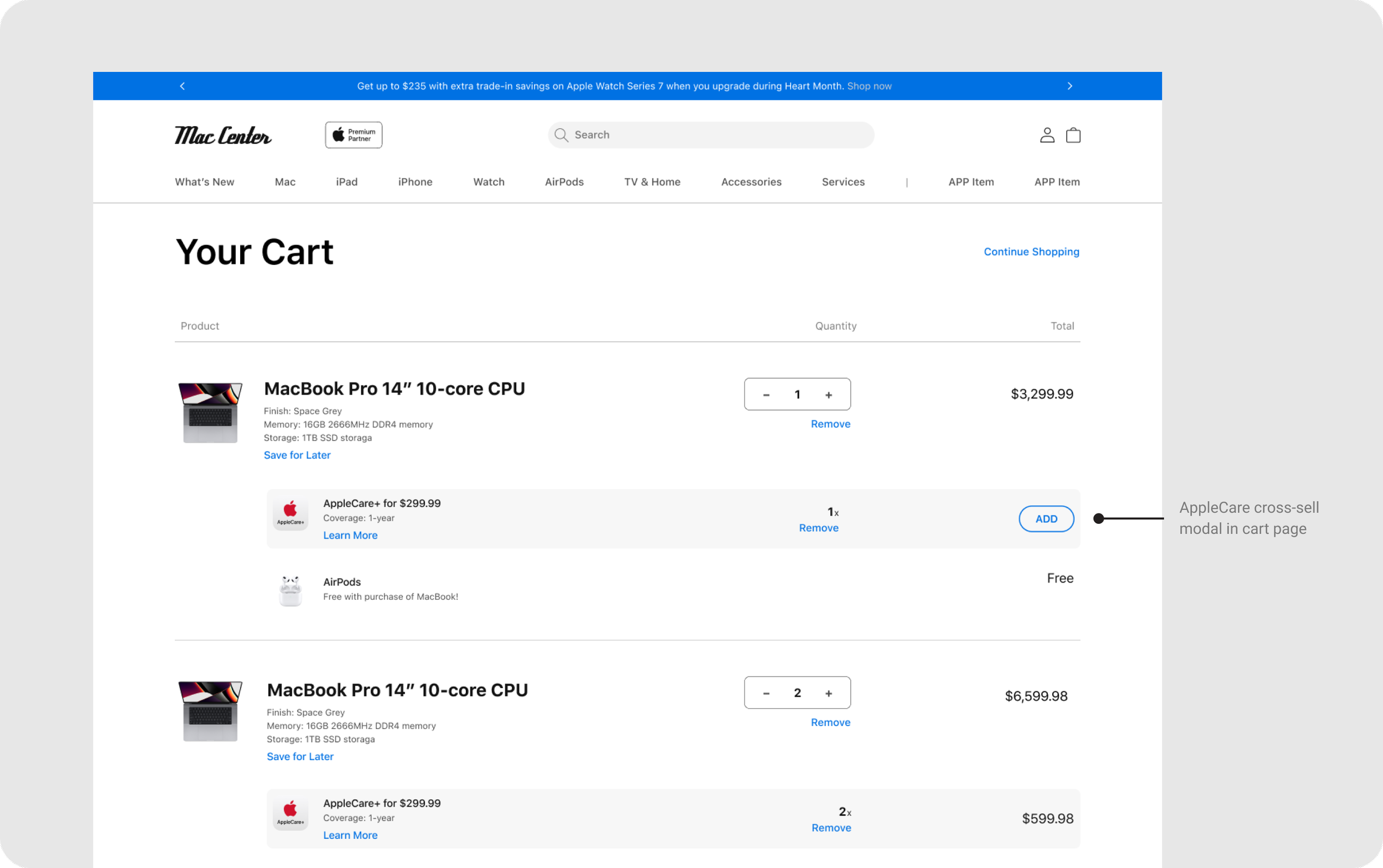Click the Apple Premium Partner badge

click(x=353, y=135)
